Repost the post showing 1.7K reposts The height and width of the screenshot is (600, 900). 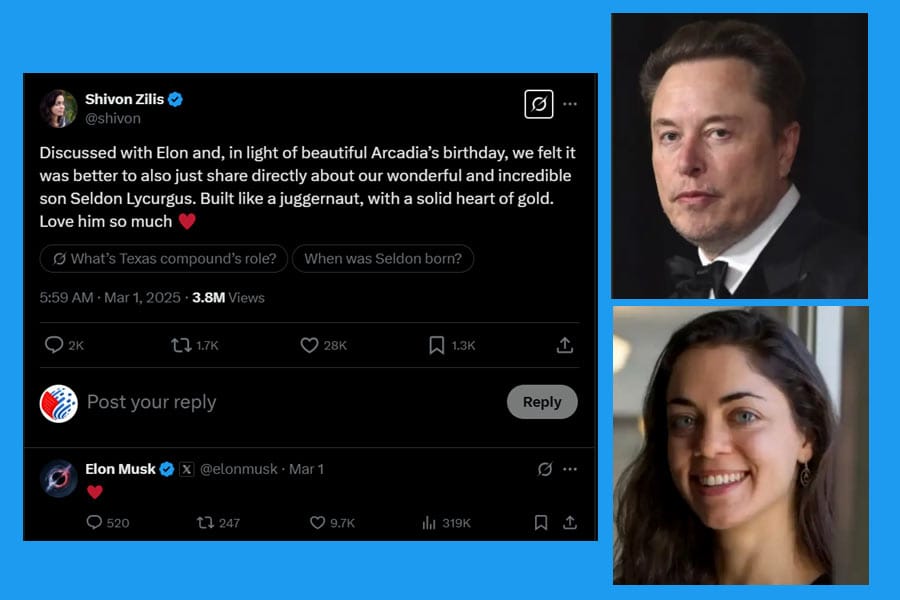tap(181, 345)
